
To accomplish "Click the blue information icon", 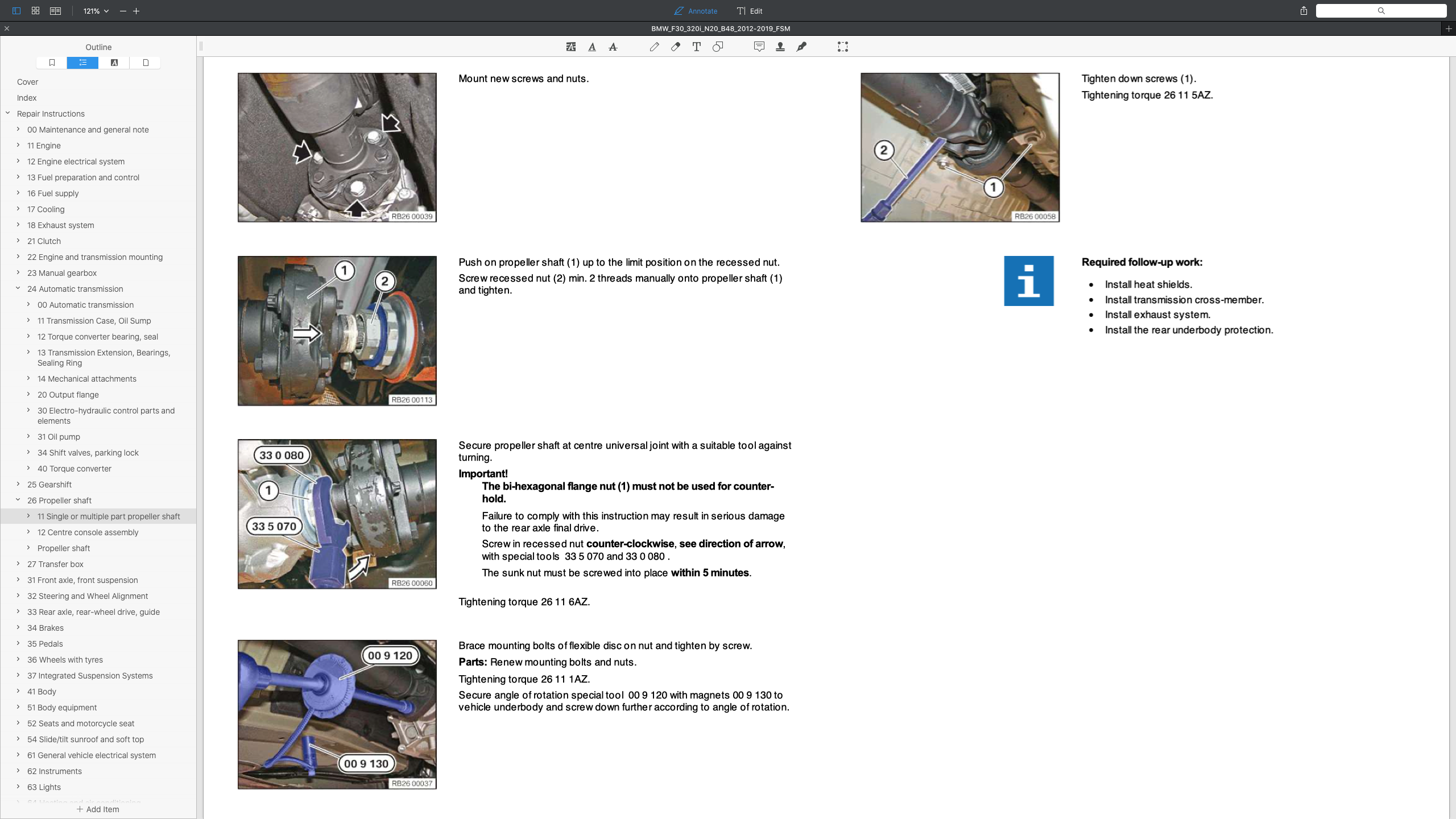I will click(1029, 281).
